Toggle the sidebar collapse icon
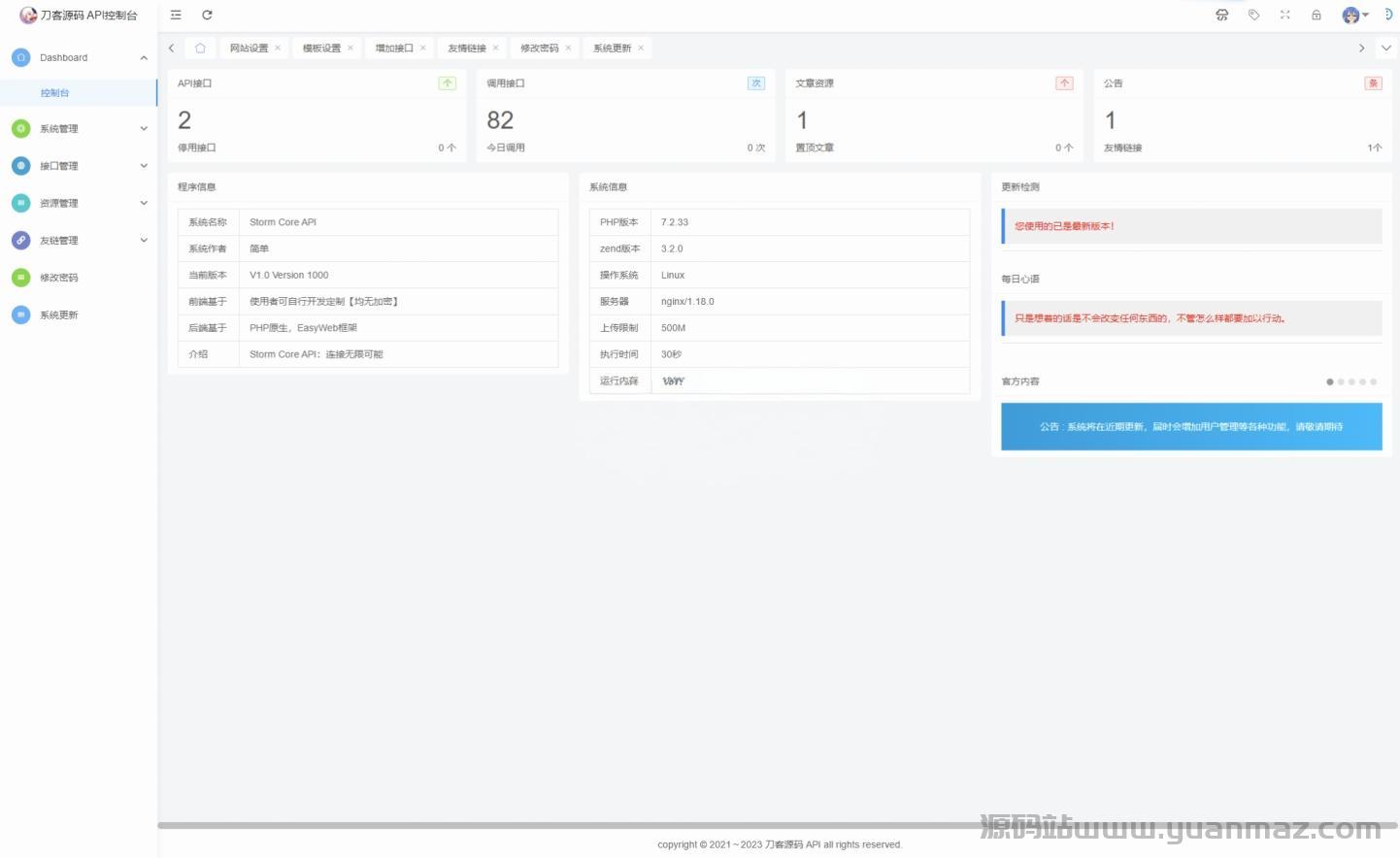 click(x=176, y=15)
